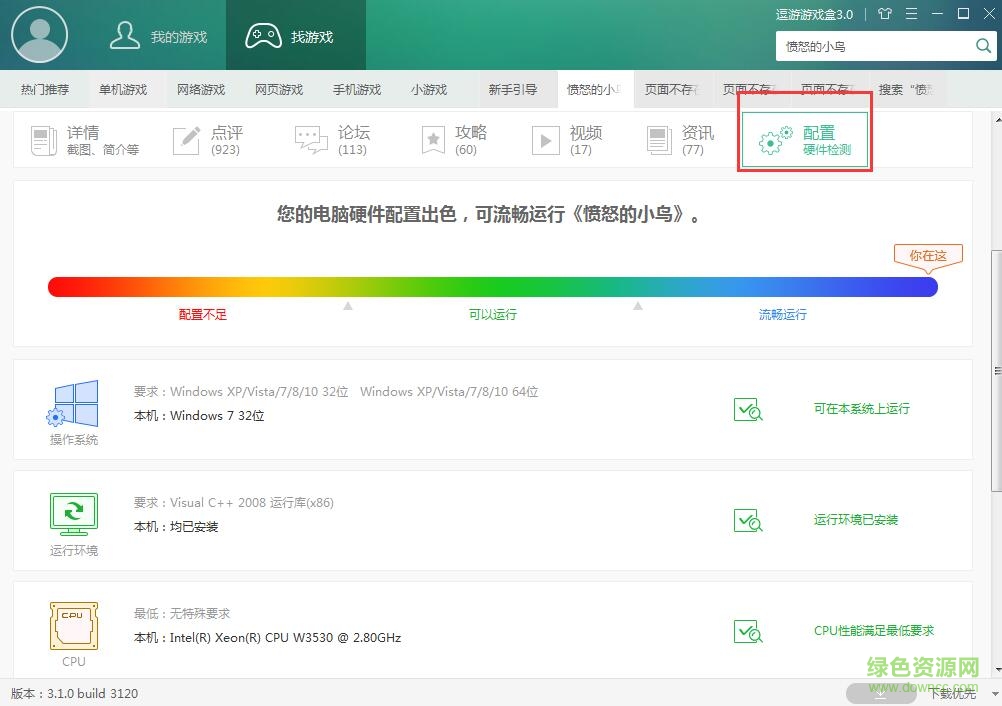The image size is (1002, 706).
Task: Click the search magnifier icon
Action: click(x=982, y=45)
